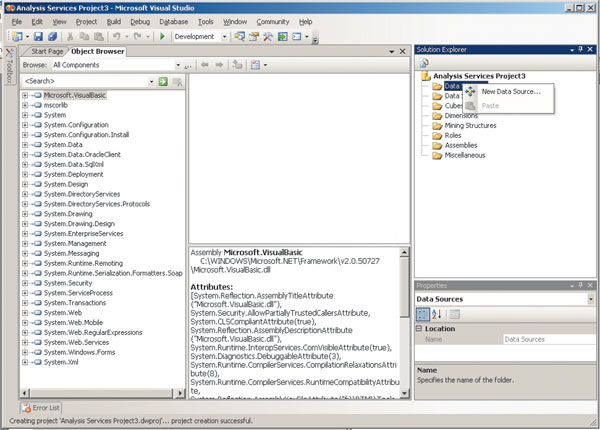This screenshot has width=600, height=430.
Task: Navigate forward in Object Browser
Action: point(219,65)
